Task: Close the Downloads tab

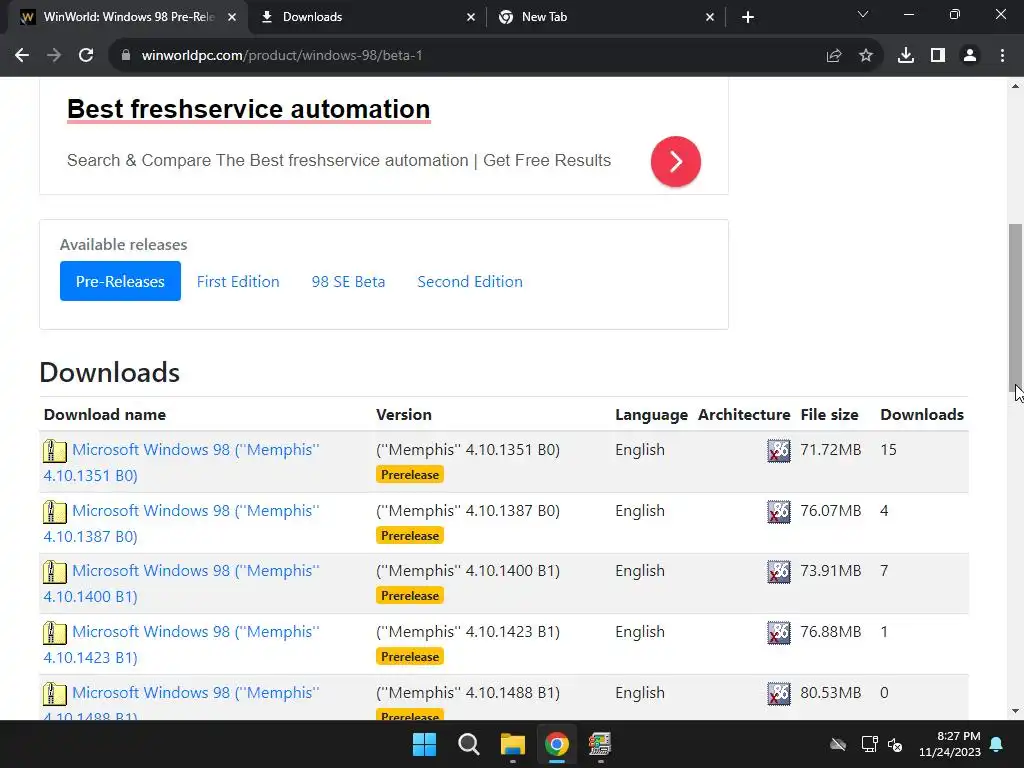Action: coord(471,18)
